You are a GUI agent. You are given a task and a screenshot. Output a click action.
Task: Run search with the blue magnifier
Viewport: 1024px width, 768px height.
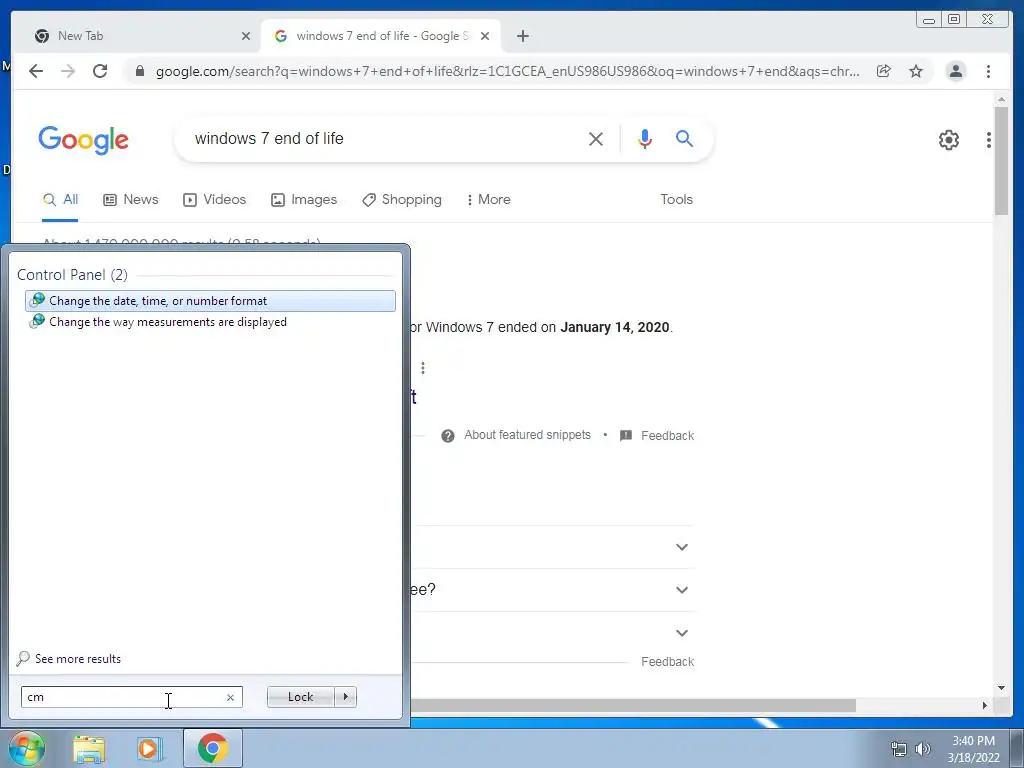(x=684, y=138)
